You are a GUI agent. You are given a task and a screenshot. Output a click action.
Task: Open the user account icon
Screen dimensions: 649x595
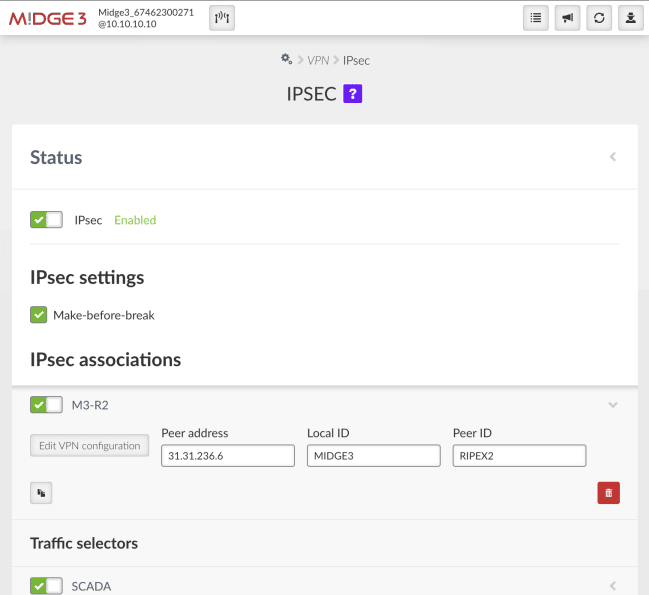point(630,18)
